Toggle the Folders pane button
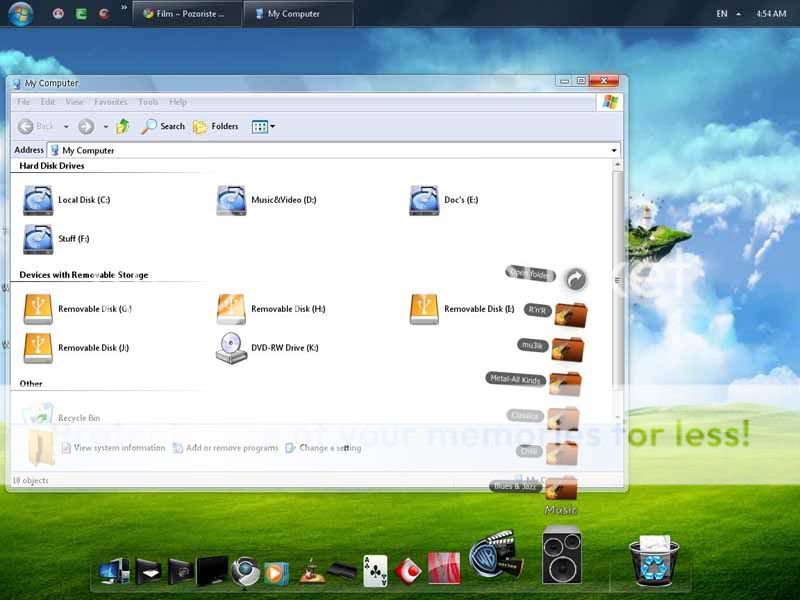The image size is (800, 600). point(216,126)
